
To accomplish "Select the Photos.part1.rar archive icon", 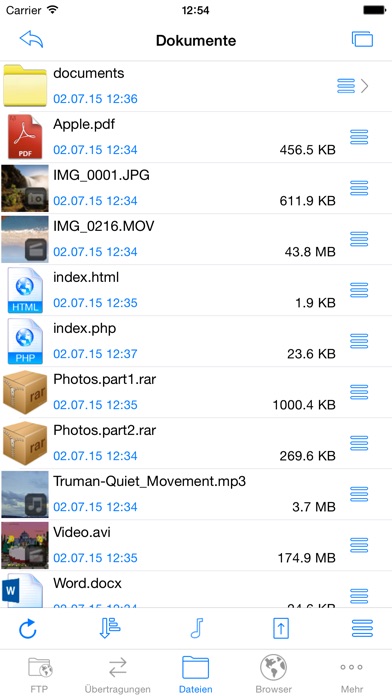I will point(25,392).
